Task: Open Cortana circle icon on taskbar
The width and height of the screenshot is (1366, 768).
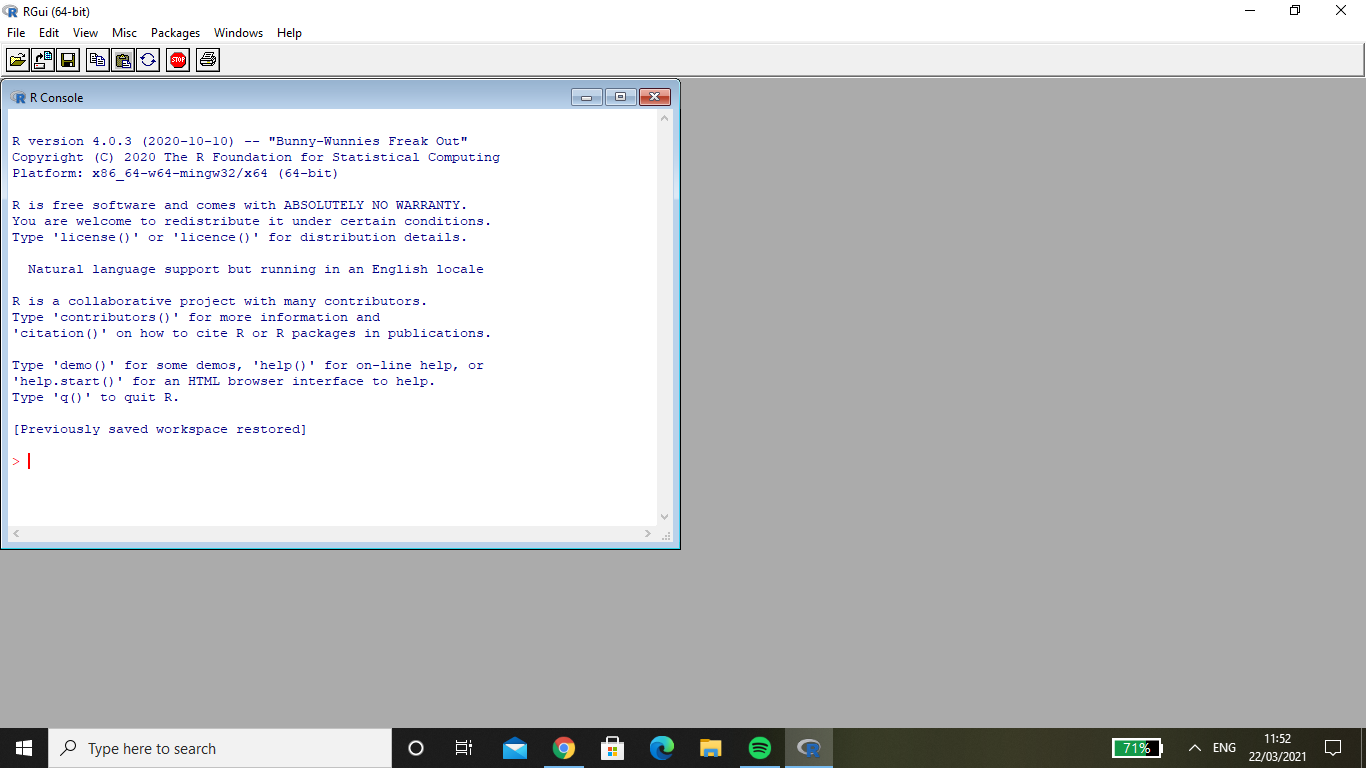Action: pyautogui.click(x=416, y=748)
